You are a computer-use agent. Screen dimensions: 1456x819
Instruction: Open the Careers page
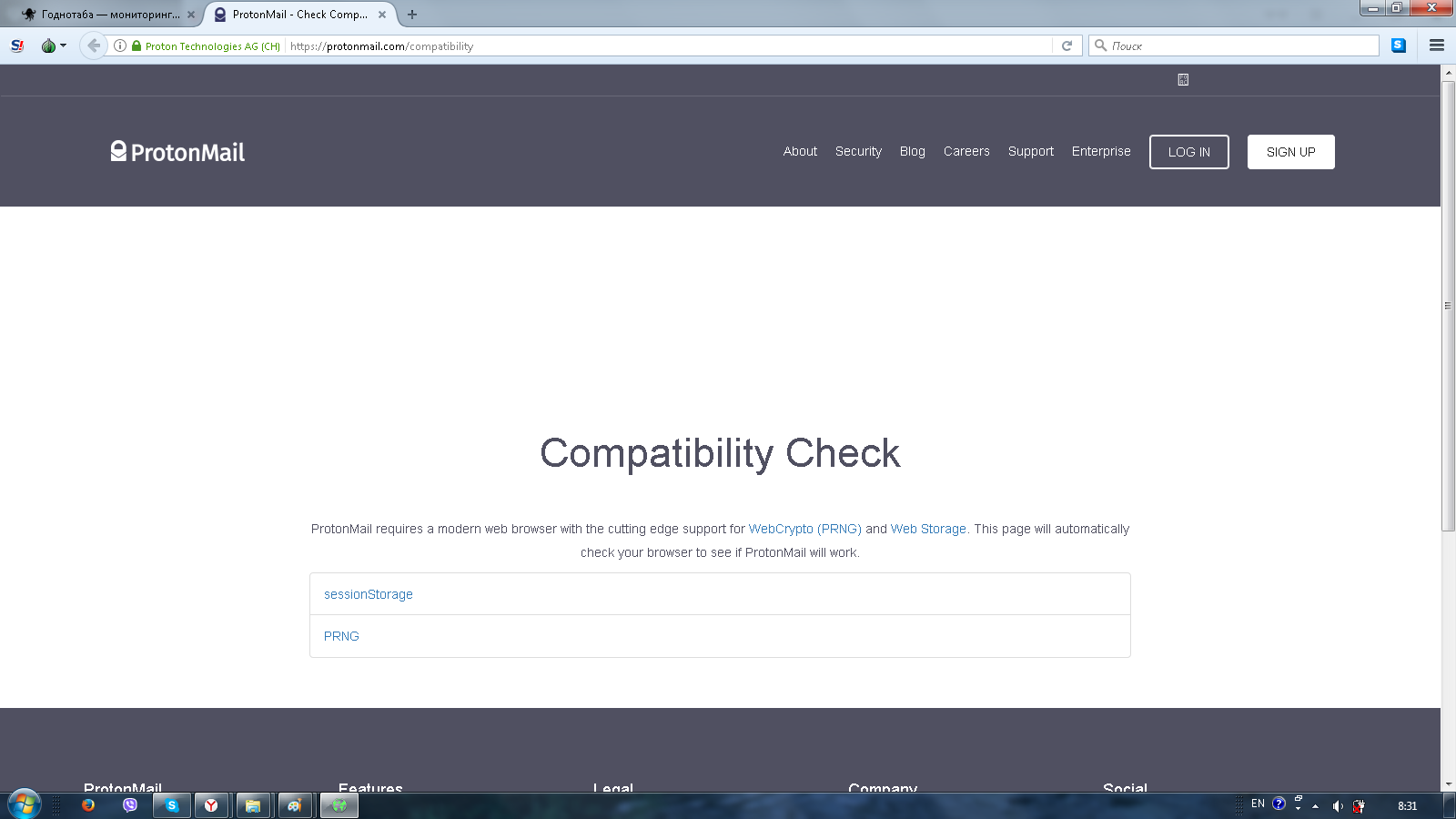pos(966,151)
